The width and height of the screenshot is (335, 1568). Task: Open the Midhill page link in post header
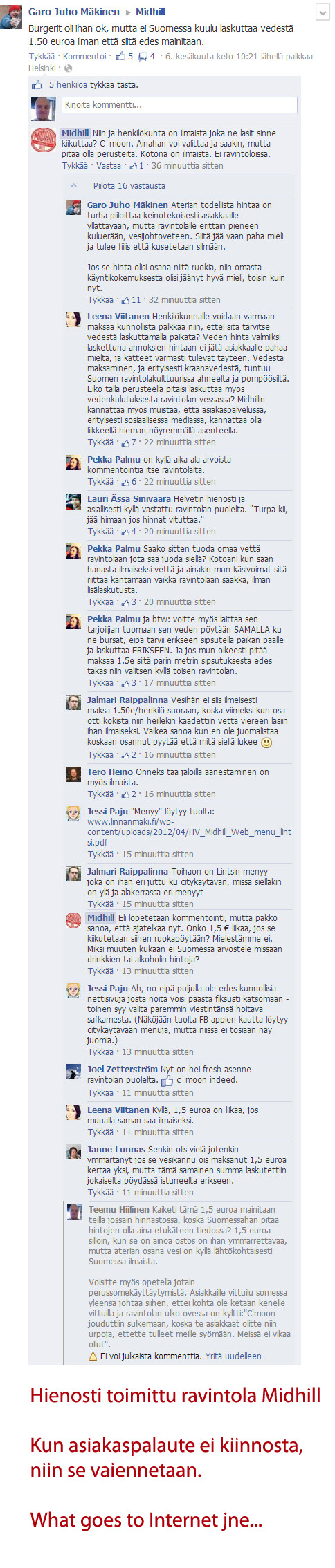pyautogui.click(x=150, y=12)
